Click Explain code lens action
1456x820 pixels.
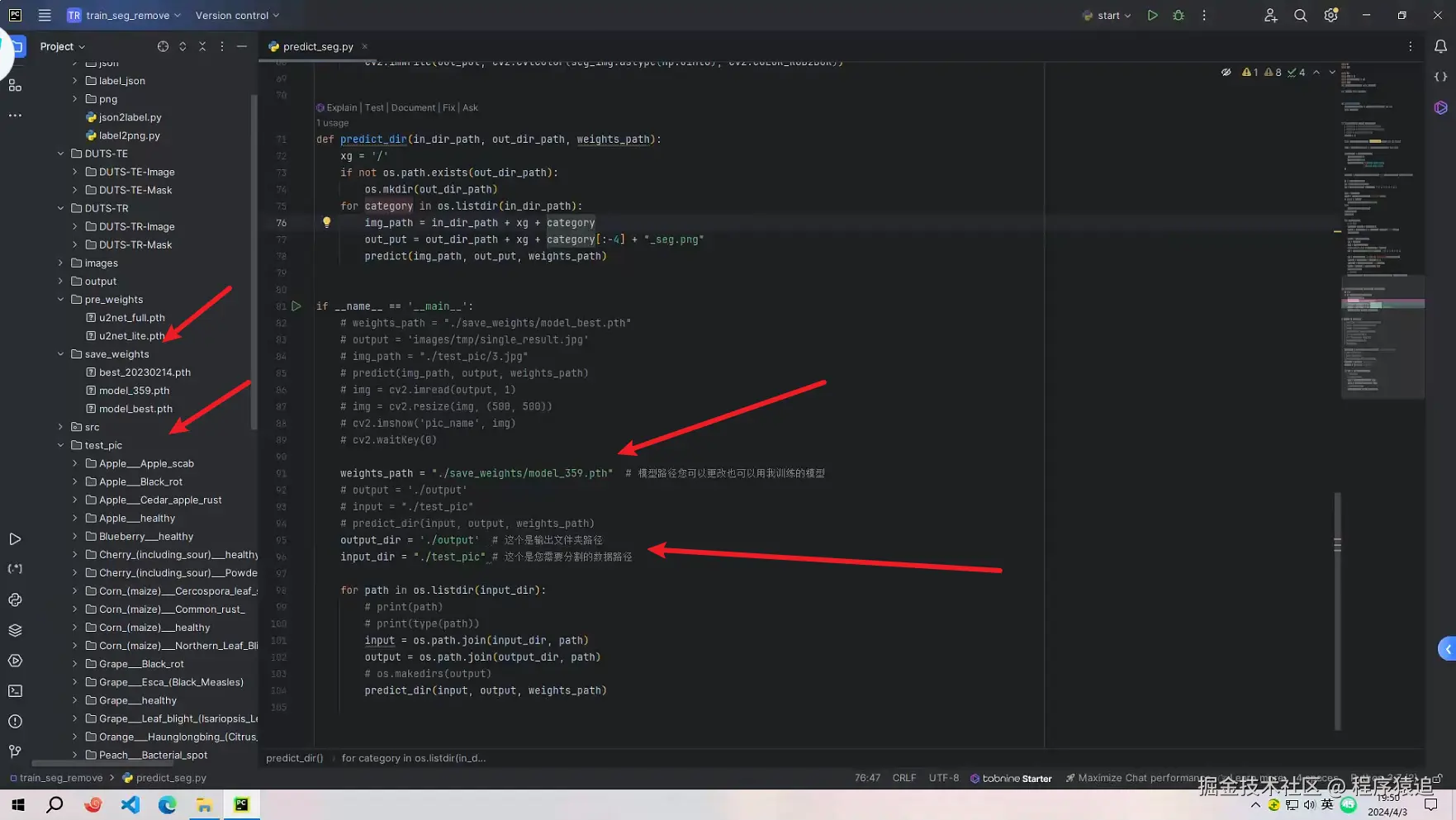(x=341, y=107)
